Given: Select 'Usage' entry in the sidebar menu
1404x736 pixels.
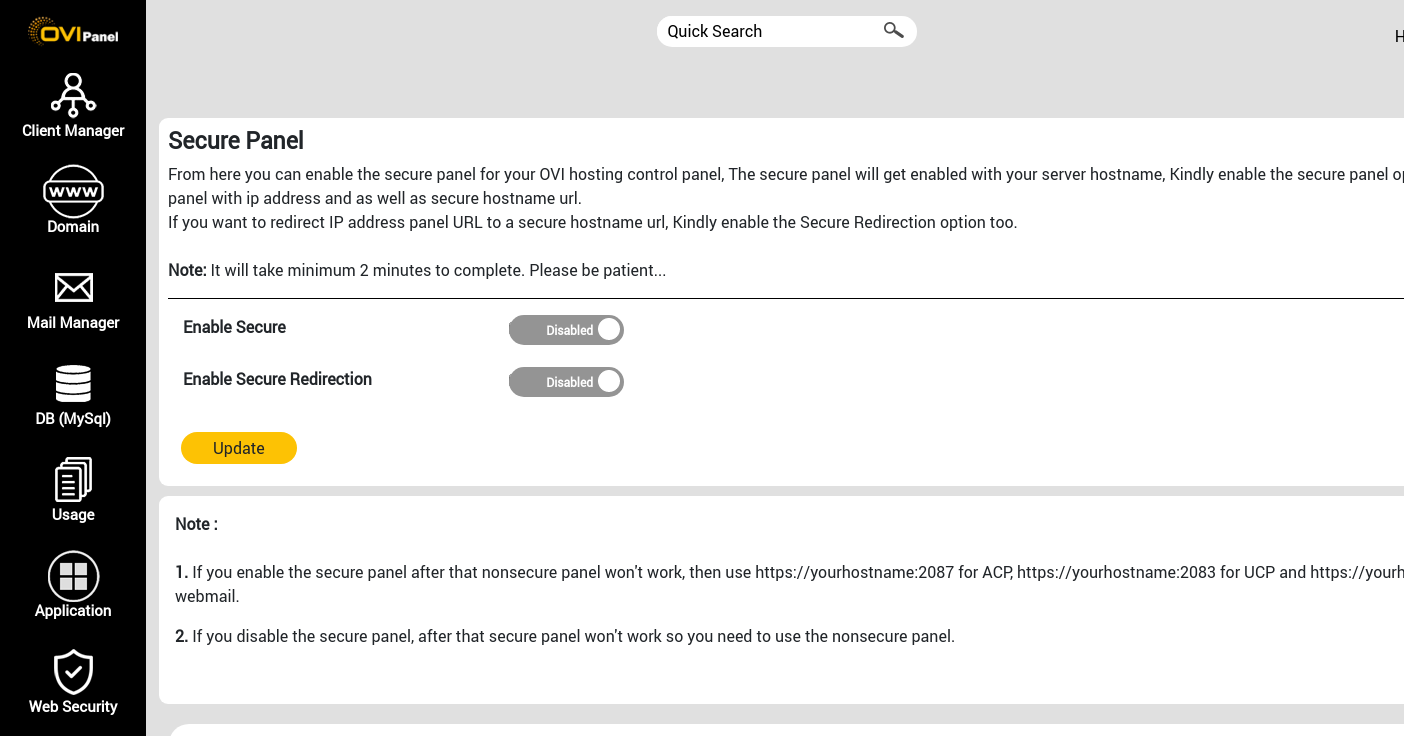Looking at the screenshot, I should [x=73, y=514].
